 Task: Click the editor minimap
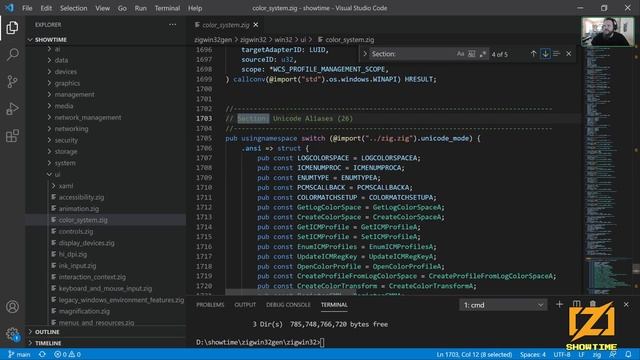[x=607, y=171]
